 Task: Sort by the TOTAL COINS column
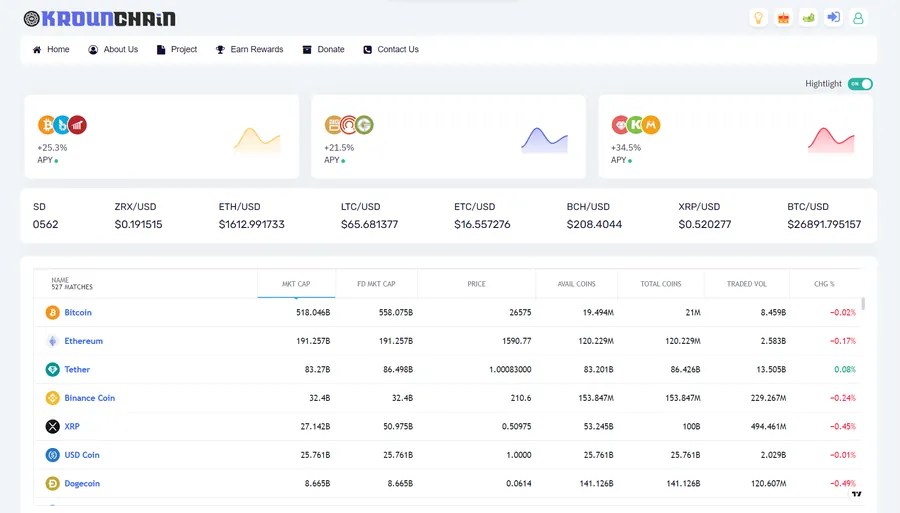pyautogui.click(x=661, y=283)
